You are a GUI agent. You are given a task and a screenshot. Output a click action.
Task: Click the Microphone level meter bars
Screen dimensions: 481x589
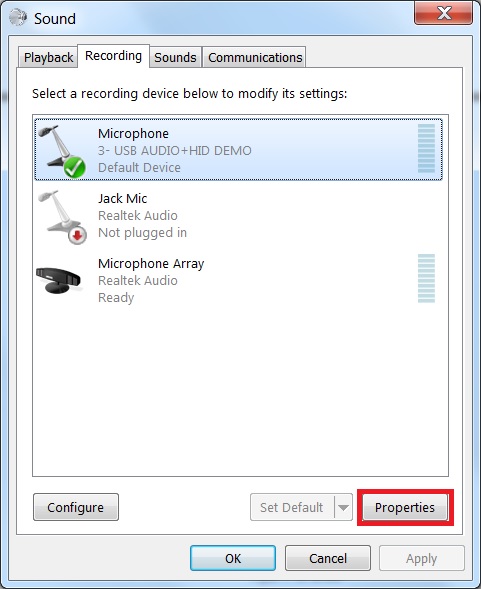(x=426, y=148)
